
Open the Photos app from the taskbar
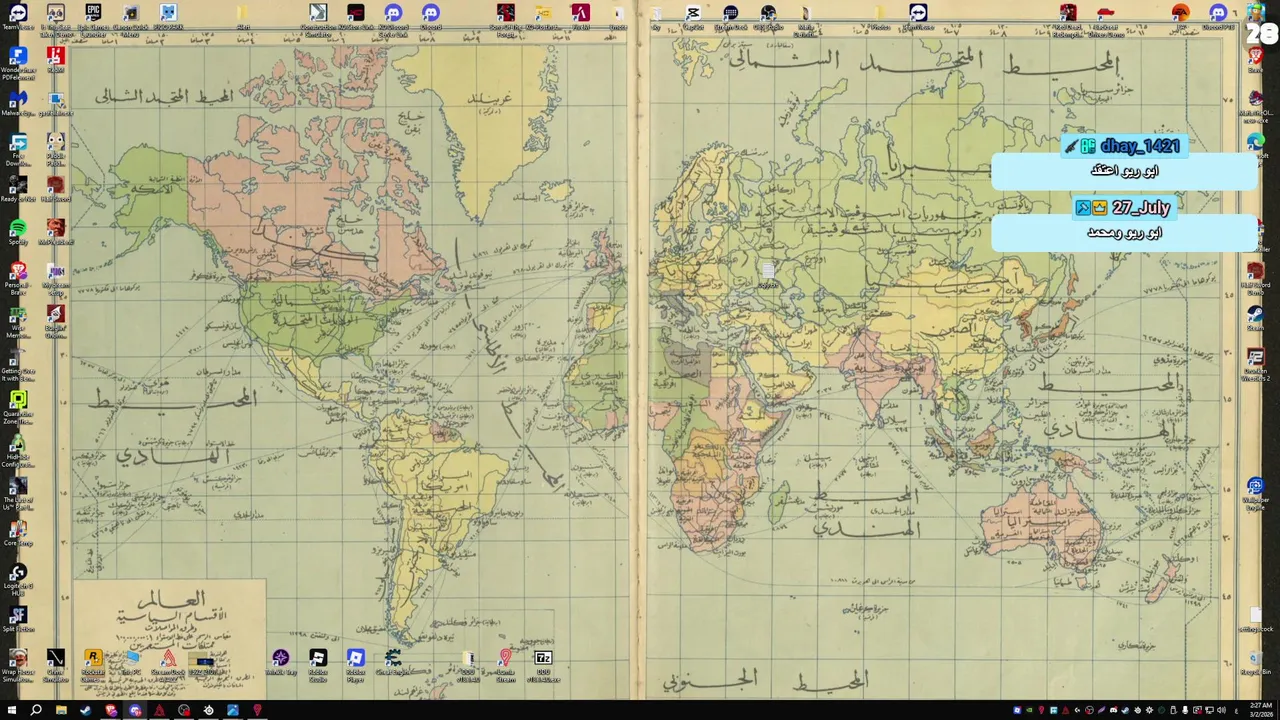[x=233, y=710]
